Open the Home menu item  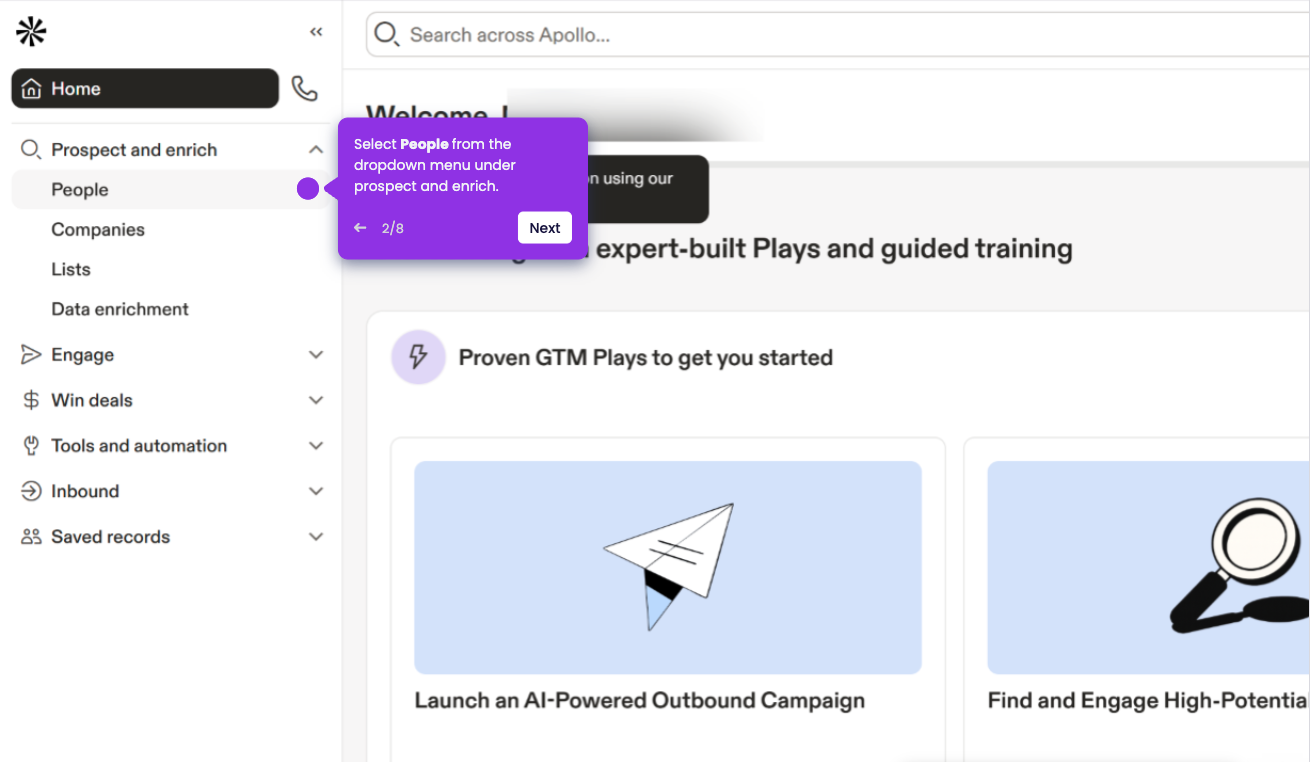pyautogui.click(x=145, y=88)
